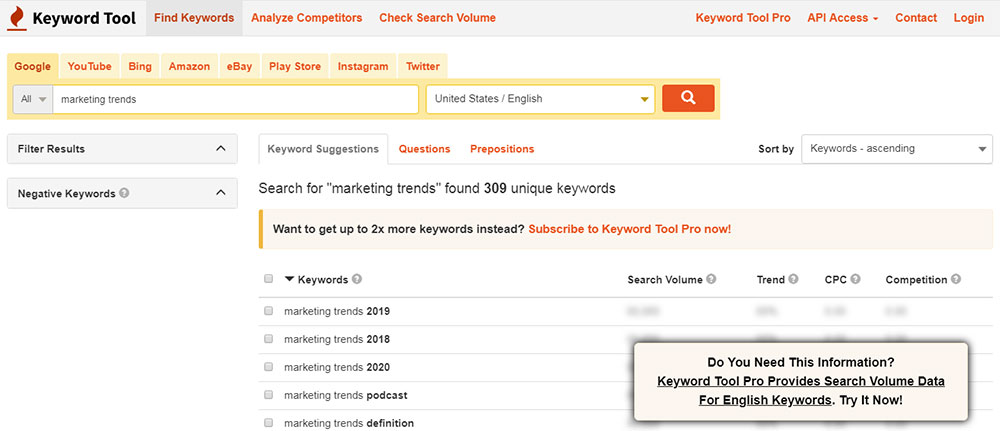Viewport: 1000px width, 431px height.
Task: Go to Keyword Tool Pro page
Action: (x=743, y=18)
